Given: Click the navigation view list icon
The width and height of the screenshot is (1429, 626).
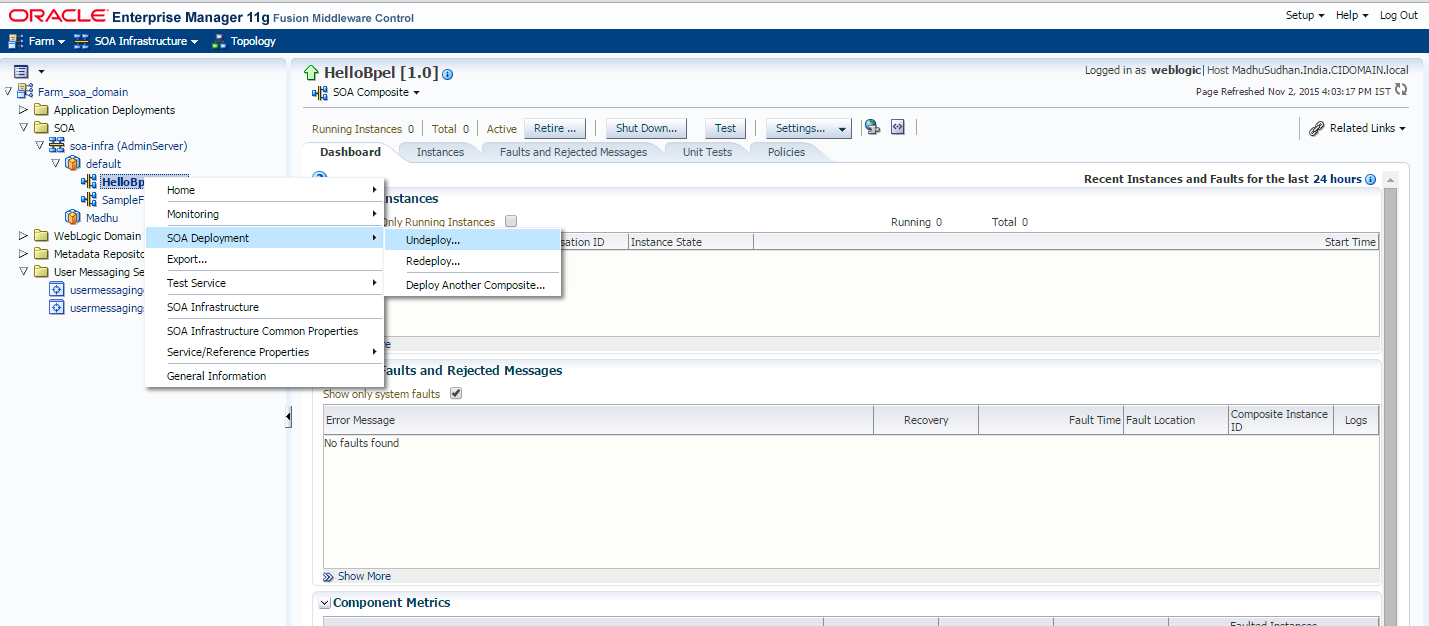Looking at the screenshot, I should click(21, 71).
